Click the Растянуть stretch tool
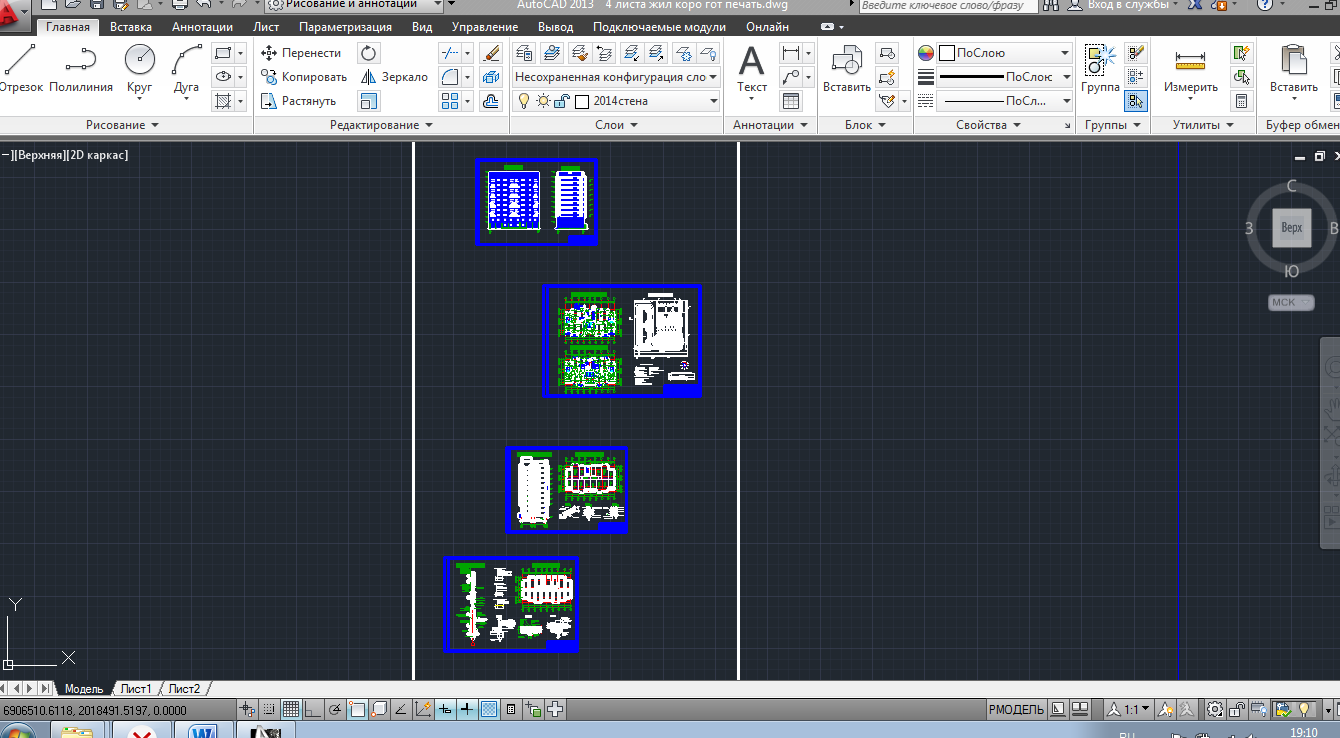The height and width of the screenshot is (738, 1340). pyautogui.click(x=299, y=101)
